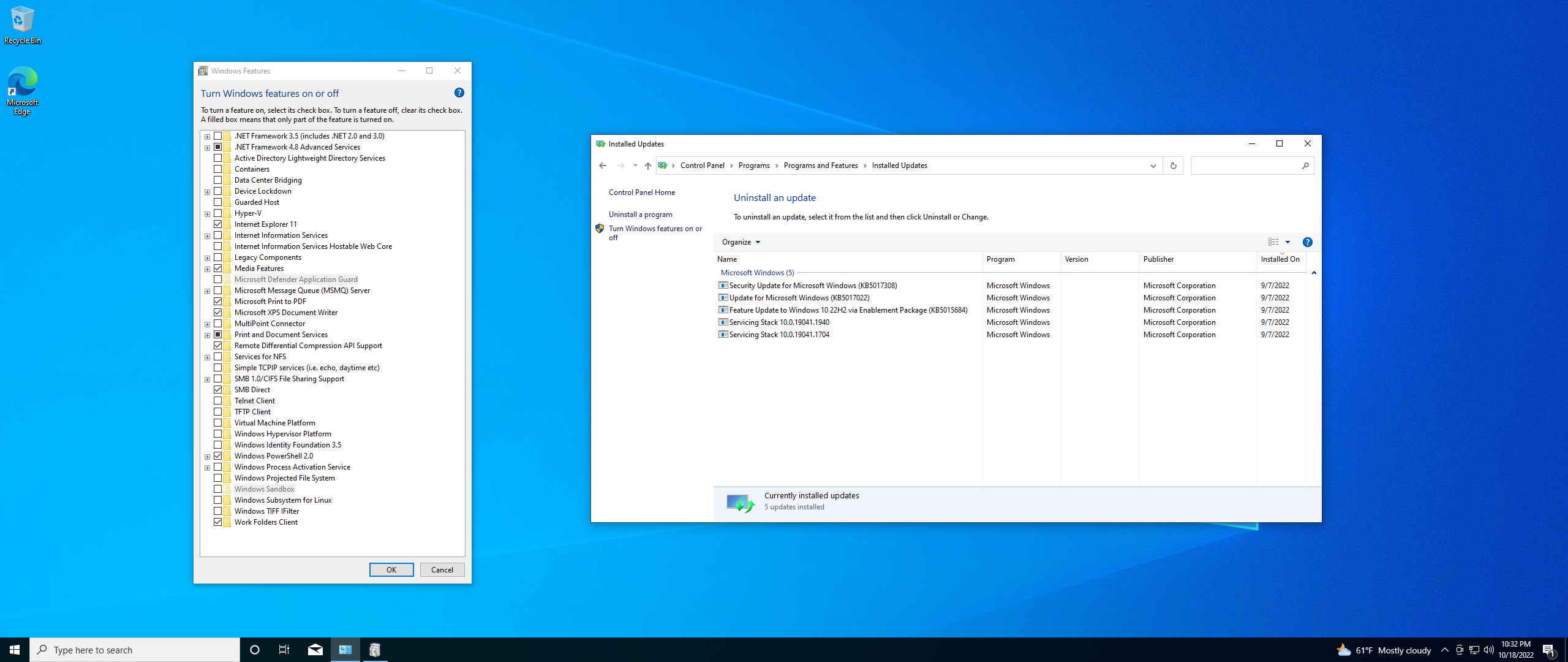
Task: Check Windows Subsystem for Linux box
Action: 217,500
